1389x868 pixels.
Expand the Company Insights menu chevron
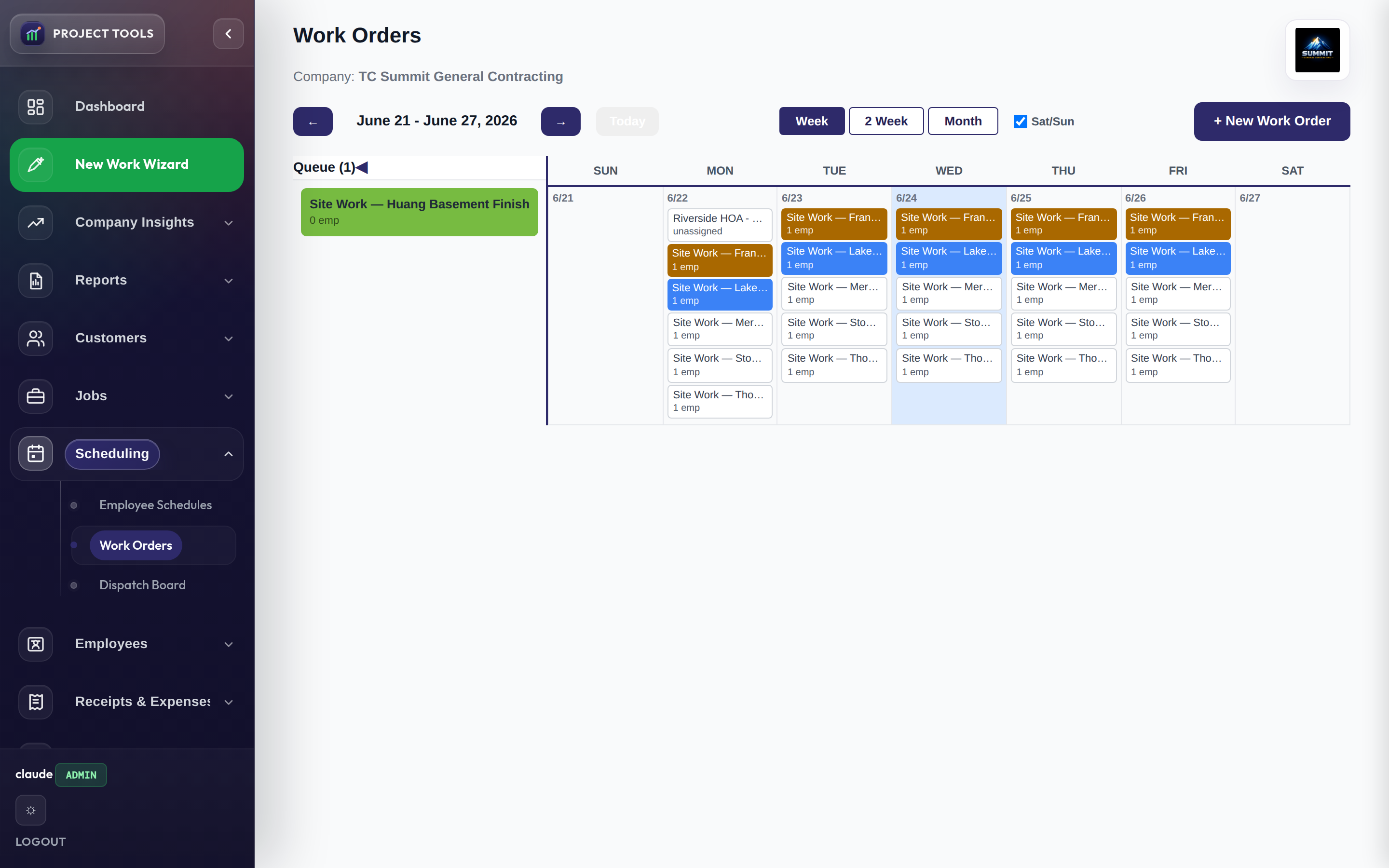click(229, 223)
